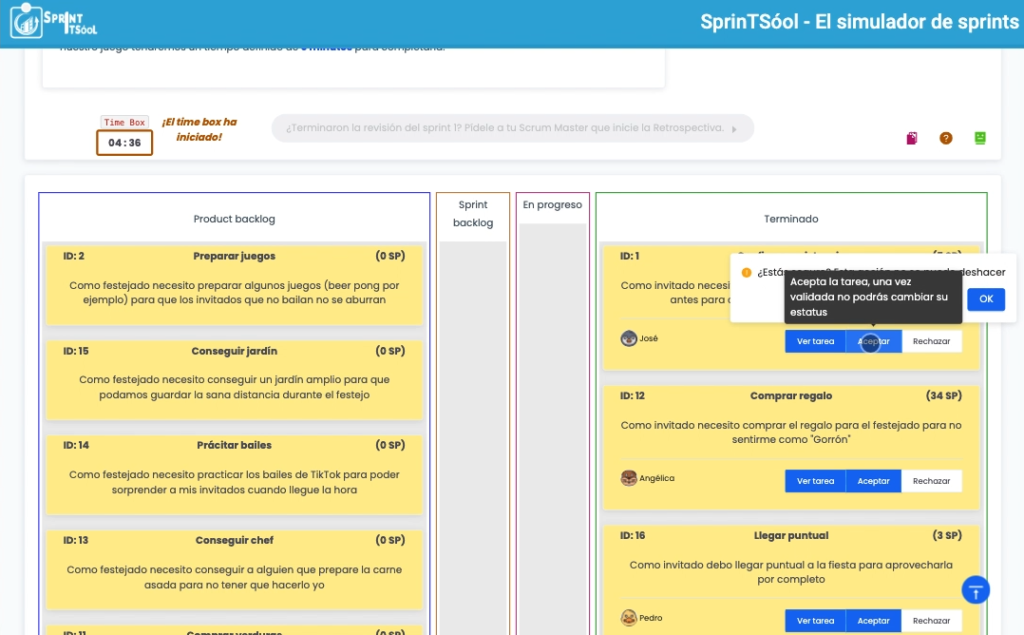Click the SprinTSóol simulator header title

click(x=859, y=22)
